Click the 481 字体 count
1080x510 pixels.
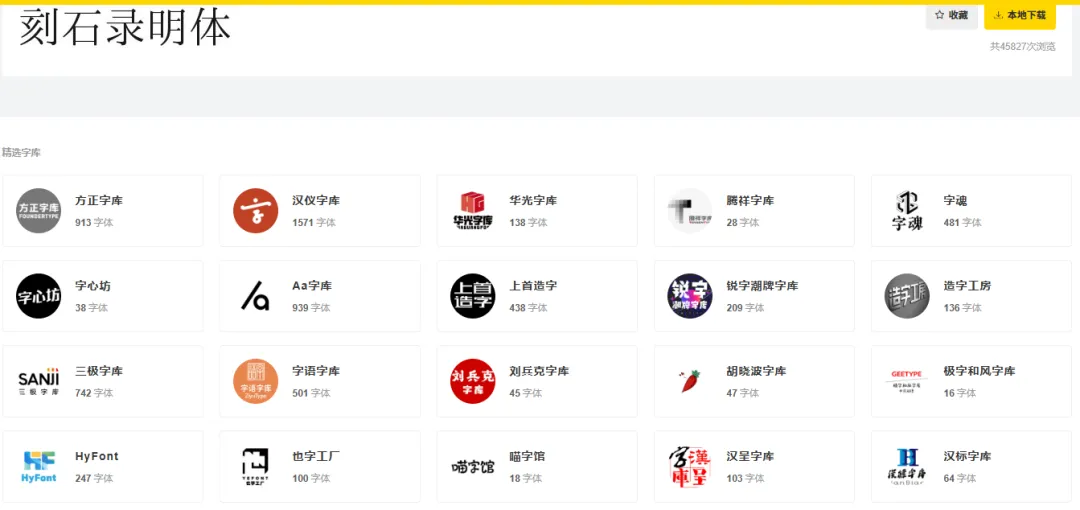(963, 223)
